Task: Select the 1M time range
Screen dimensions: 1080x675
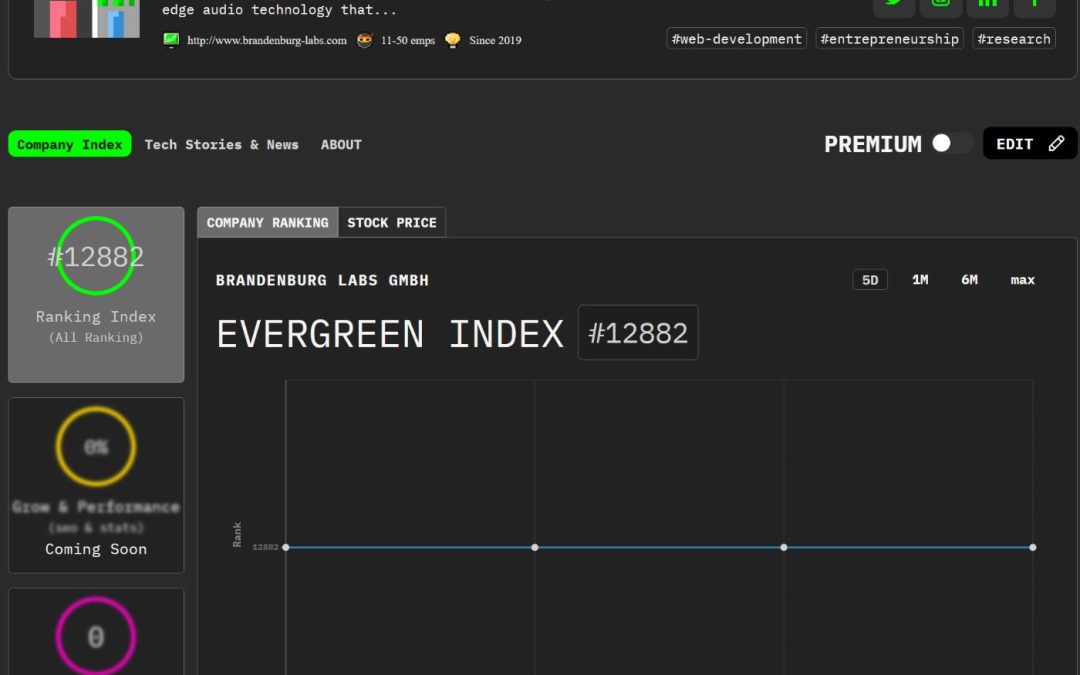Action: click(x=920, y=280)
